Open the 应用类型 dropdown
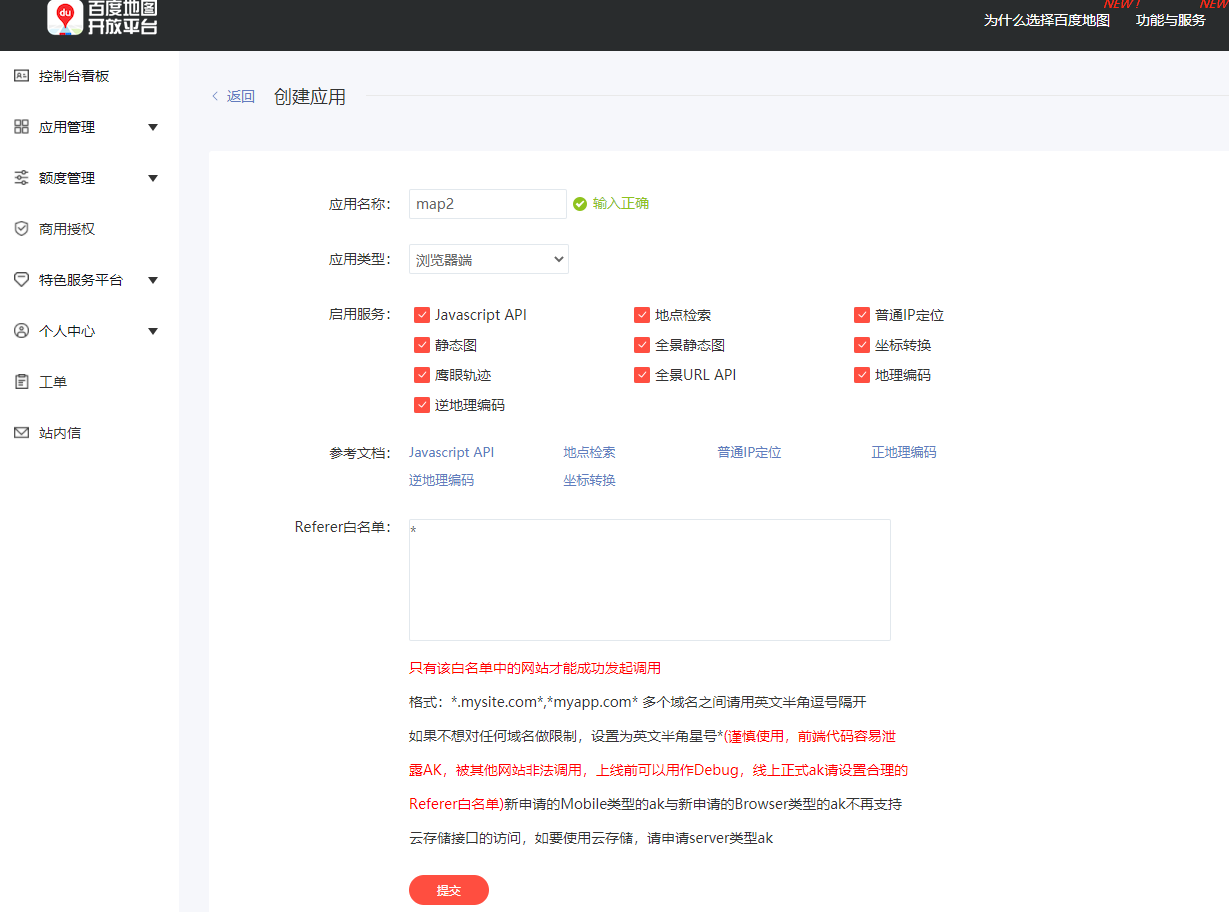The image size is (1229, 912). coord(488,258)
